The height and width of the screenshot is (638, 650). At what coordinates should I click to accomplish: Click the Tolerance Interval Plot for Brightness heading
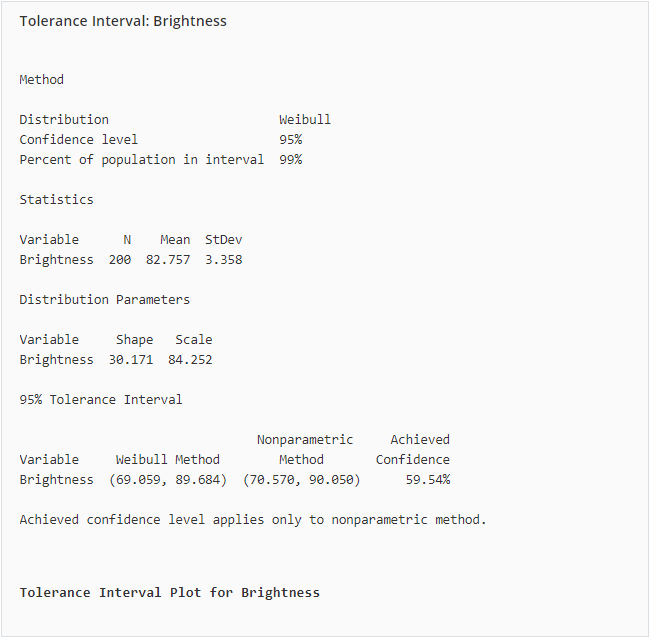[x=170, y=593]
